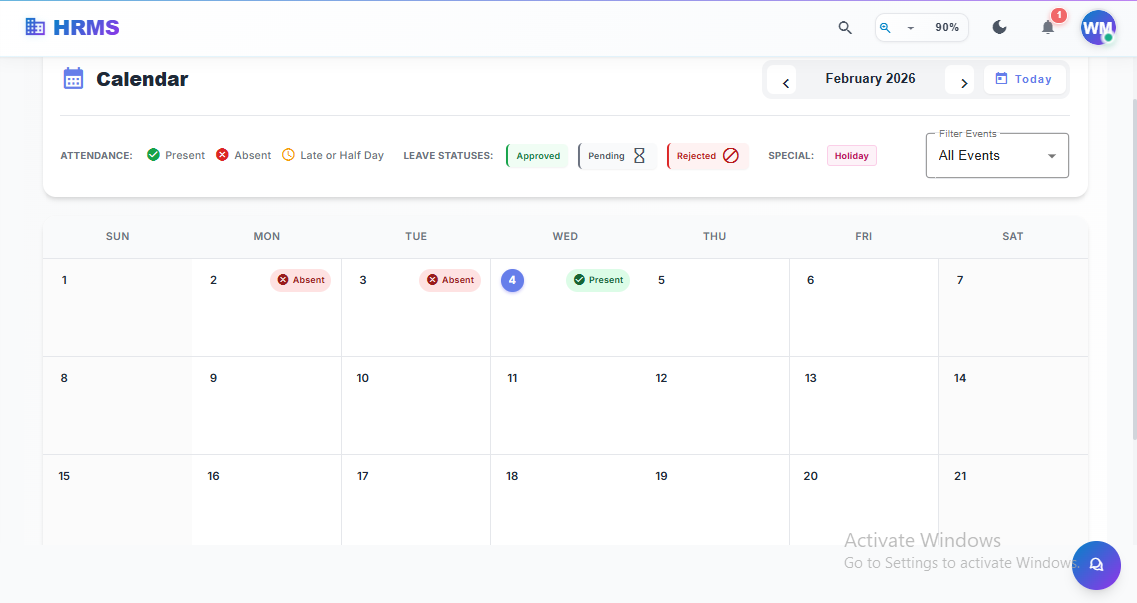Image resolution: width=1137 pixels, height=603 pixels.
Task: Expand the zoom level dropdown arrow
Action: (911, 28)
